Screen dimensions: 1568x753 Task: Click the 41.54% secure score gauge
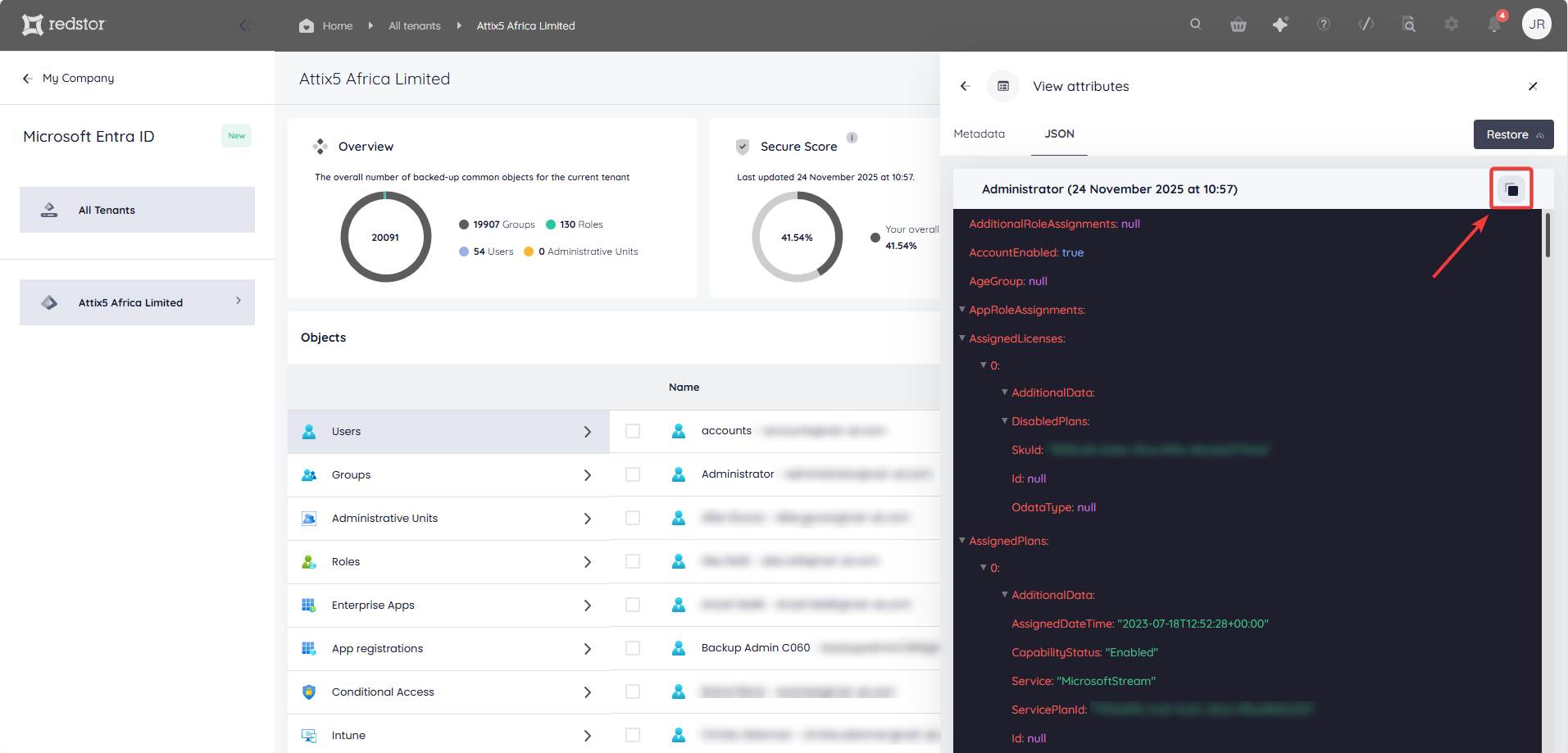pos(797,237)
